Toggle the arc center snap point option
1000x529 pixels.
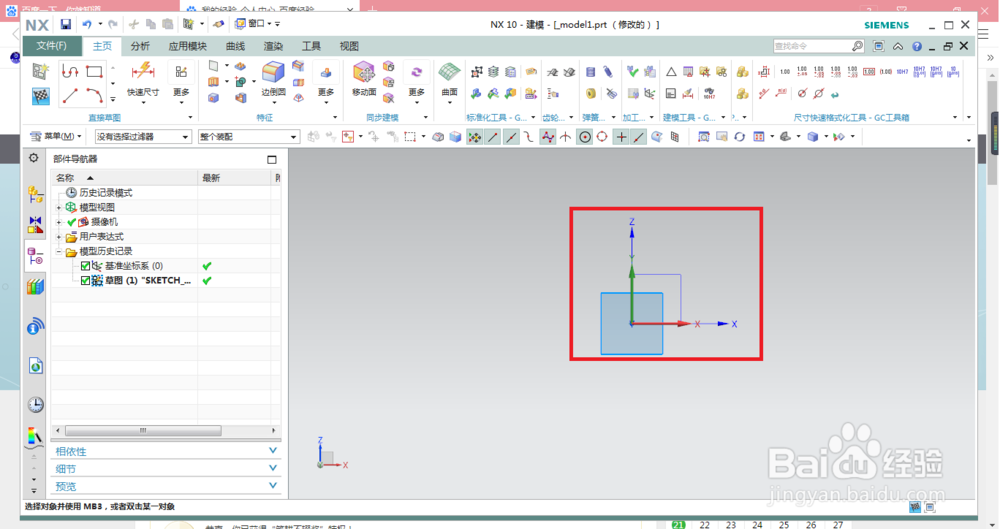584,137
